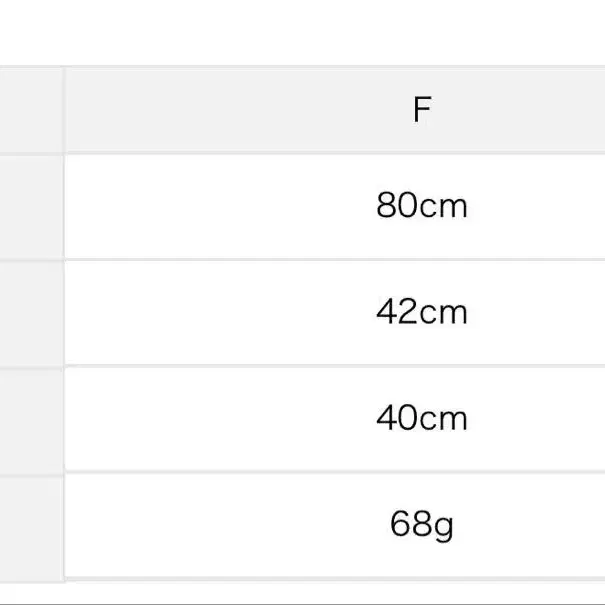
Task: Click the gray label cell beside 80cm
Action: (30, 206)
